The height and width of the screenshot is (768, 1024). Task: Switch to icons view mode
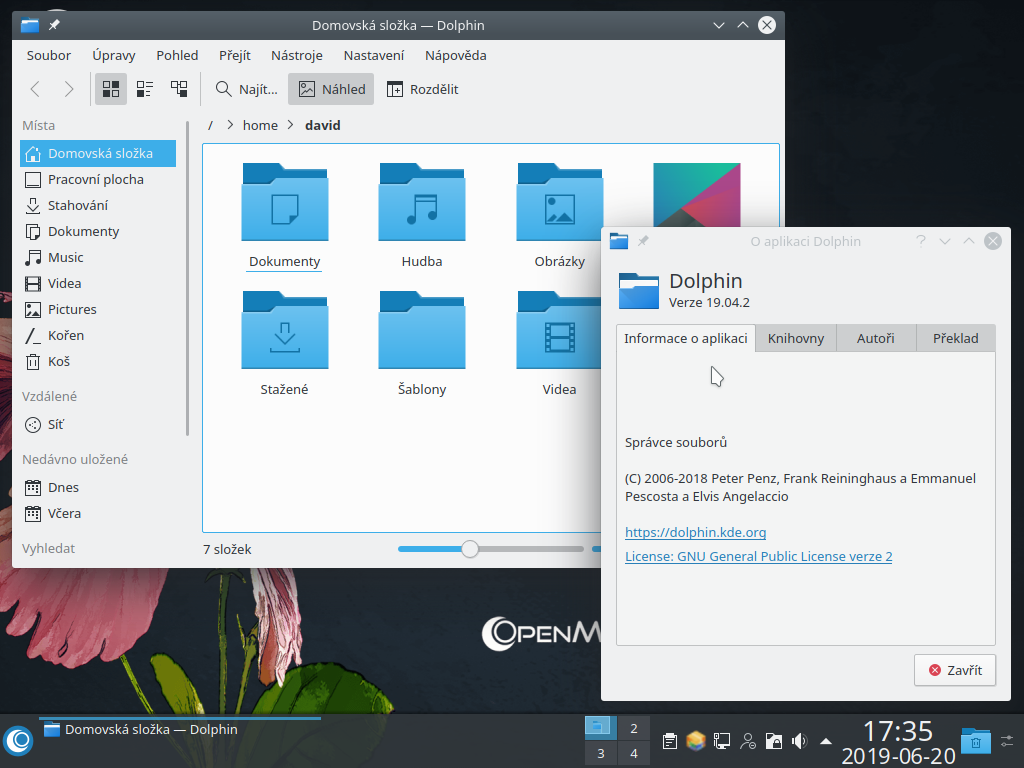click(x=110, y=88)
